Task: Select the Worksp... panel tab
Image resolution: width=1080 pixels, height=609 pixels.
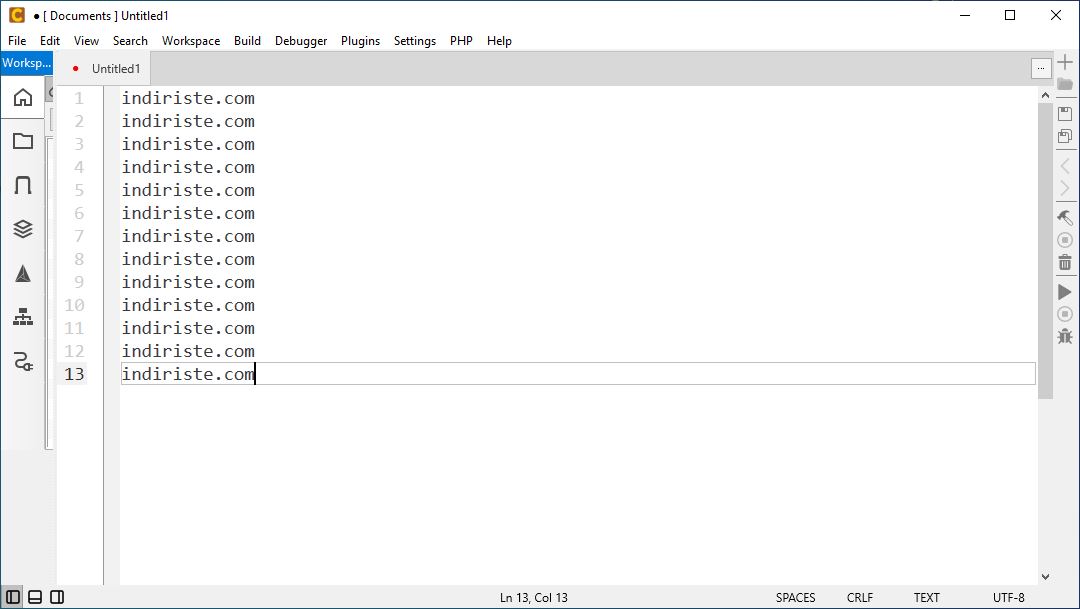Action: click(x=26, y=63)
